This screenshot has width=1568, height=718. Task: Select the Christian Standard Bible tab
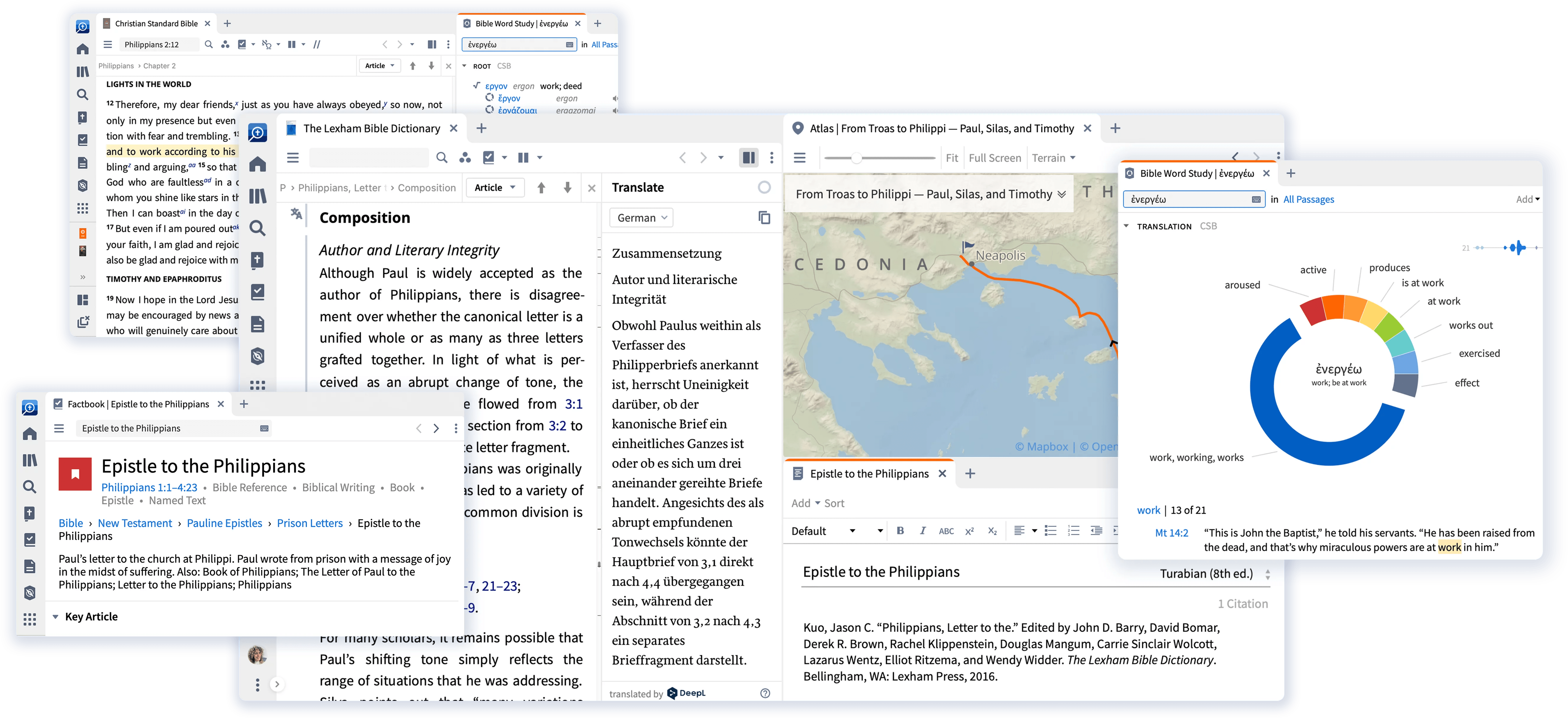click(156, 23)
